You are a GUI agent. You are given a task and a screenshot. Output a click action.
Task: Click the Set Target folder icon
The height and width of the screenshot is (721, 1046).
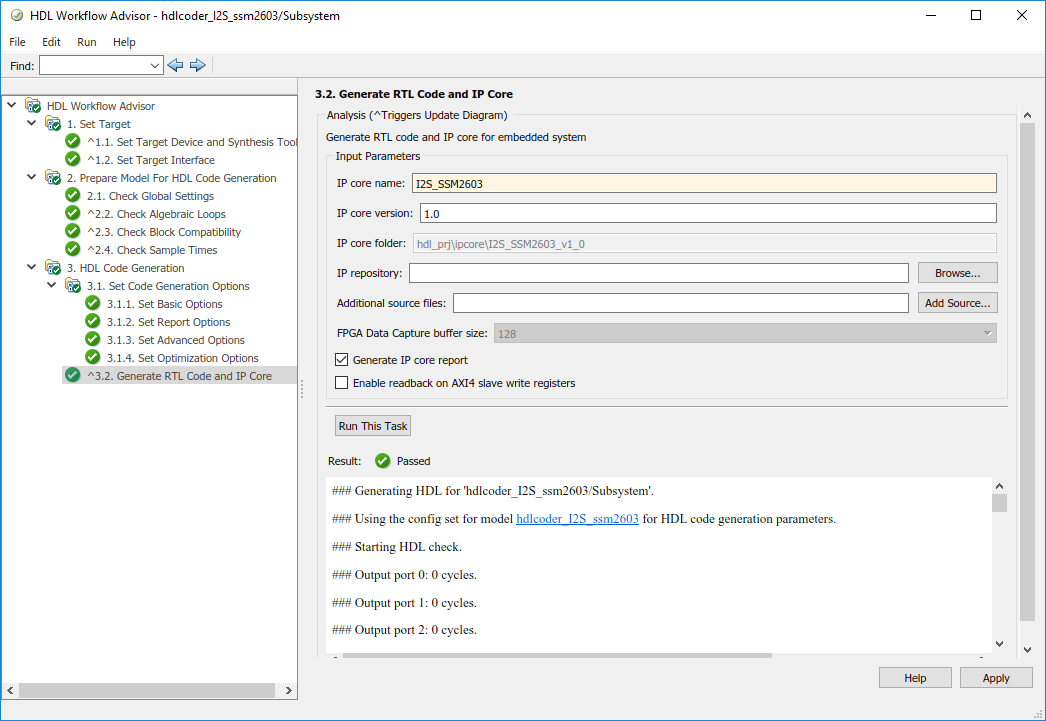[x=53, y=124]
